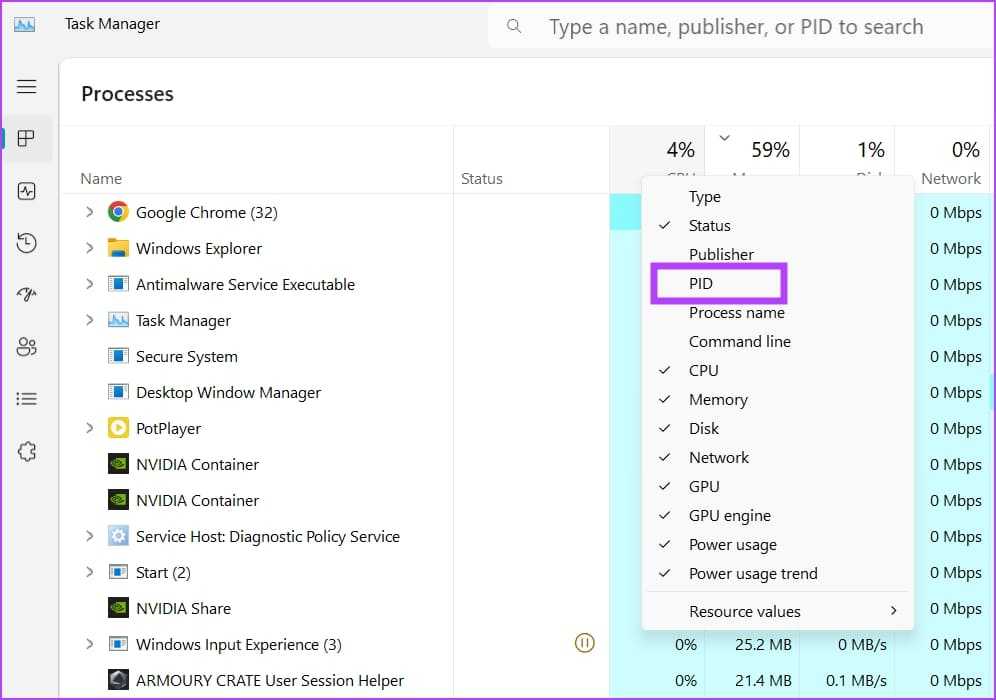
Task: Open the hamburger navigation menu
Action: pyautogui.click(x=27, y=87)
